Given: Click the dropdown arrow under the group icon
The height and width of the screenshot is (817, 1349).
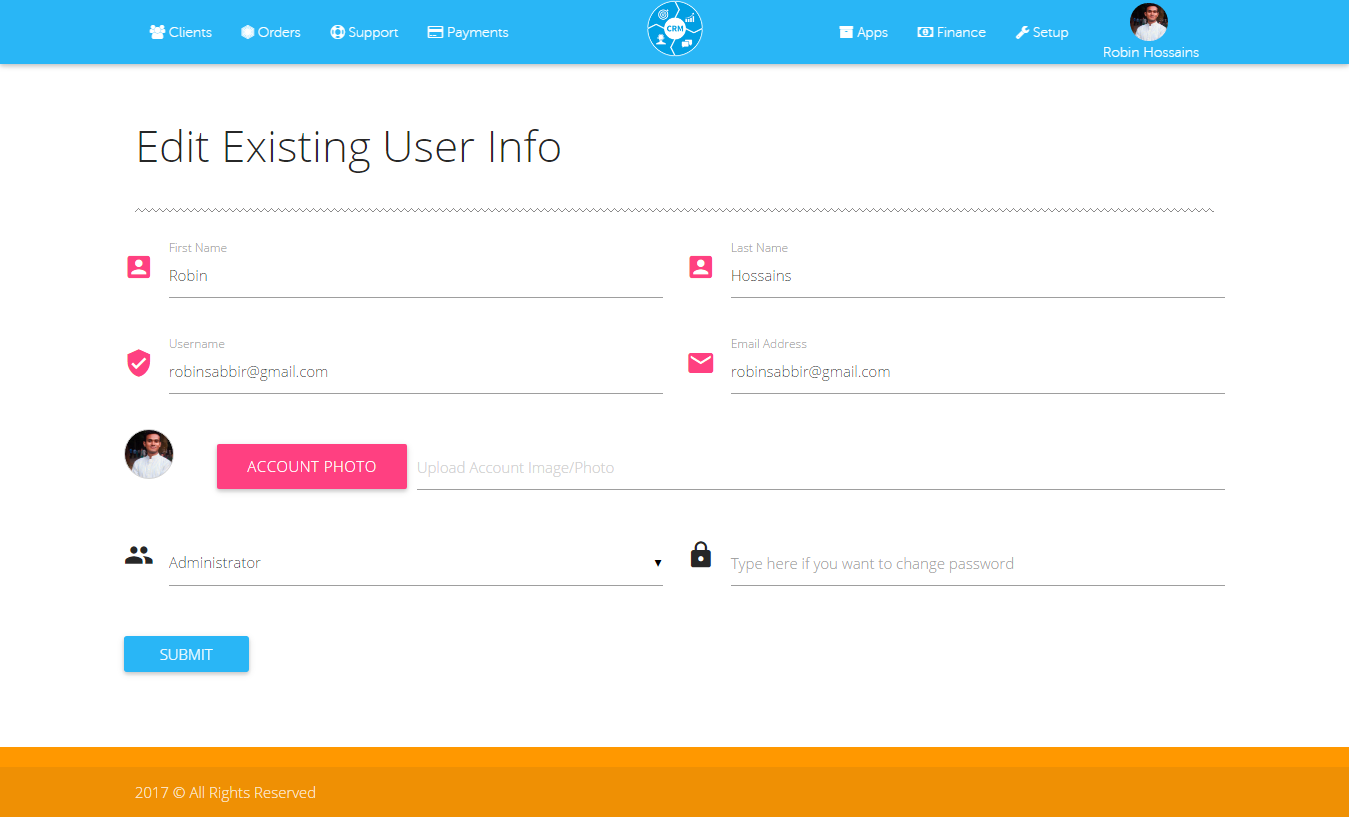Looking at the screenshot, I should (x=658, y=563).
